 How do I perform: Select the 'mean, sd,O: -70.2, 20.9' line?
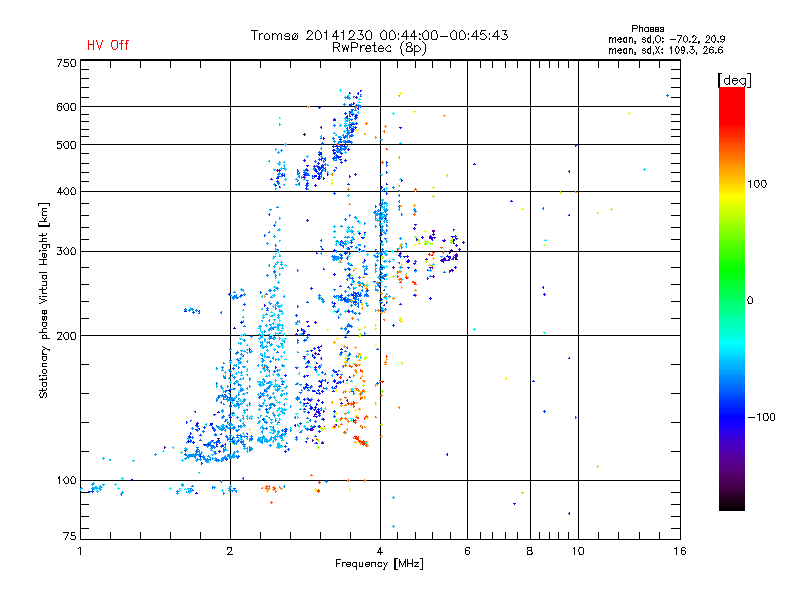pyautogui.click(x=666, y=39)
